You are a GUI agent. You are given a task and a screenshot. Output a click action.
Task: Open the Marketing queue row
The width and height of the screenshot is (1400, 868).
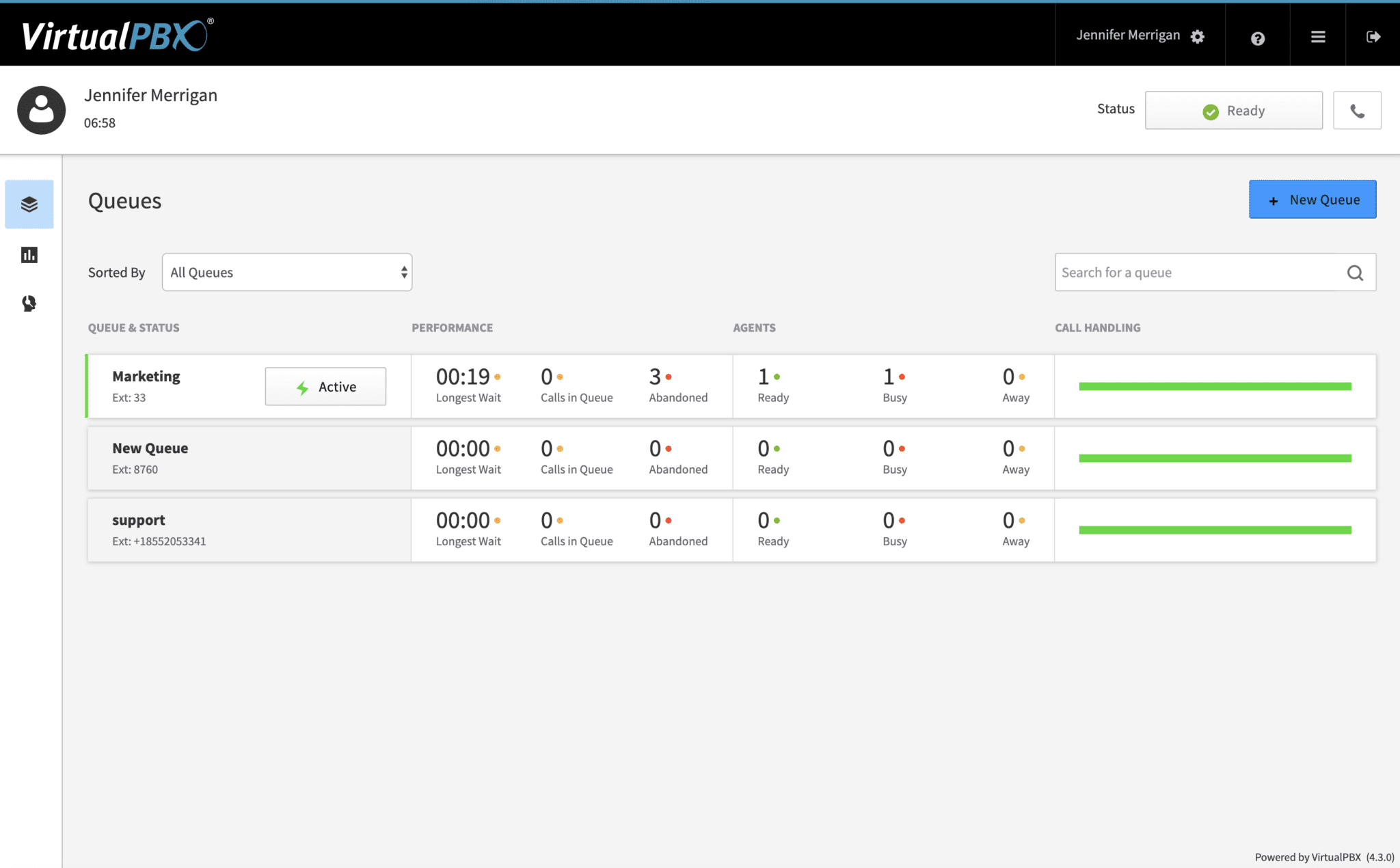coord(731,386)
